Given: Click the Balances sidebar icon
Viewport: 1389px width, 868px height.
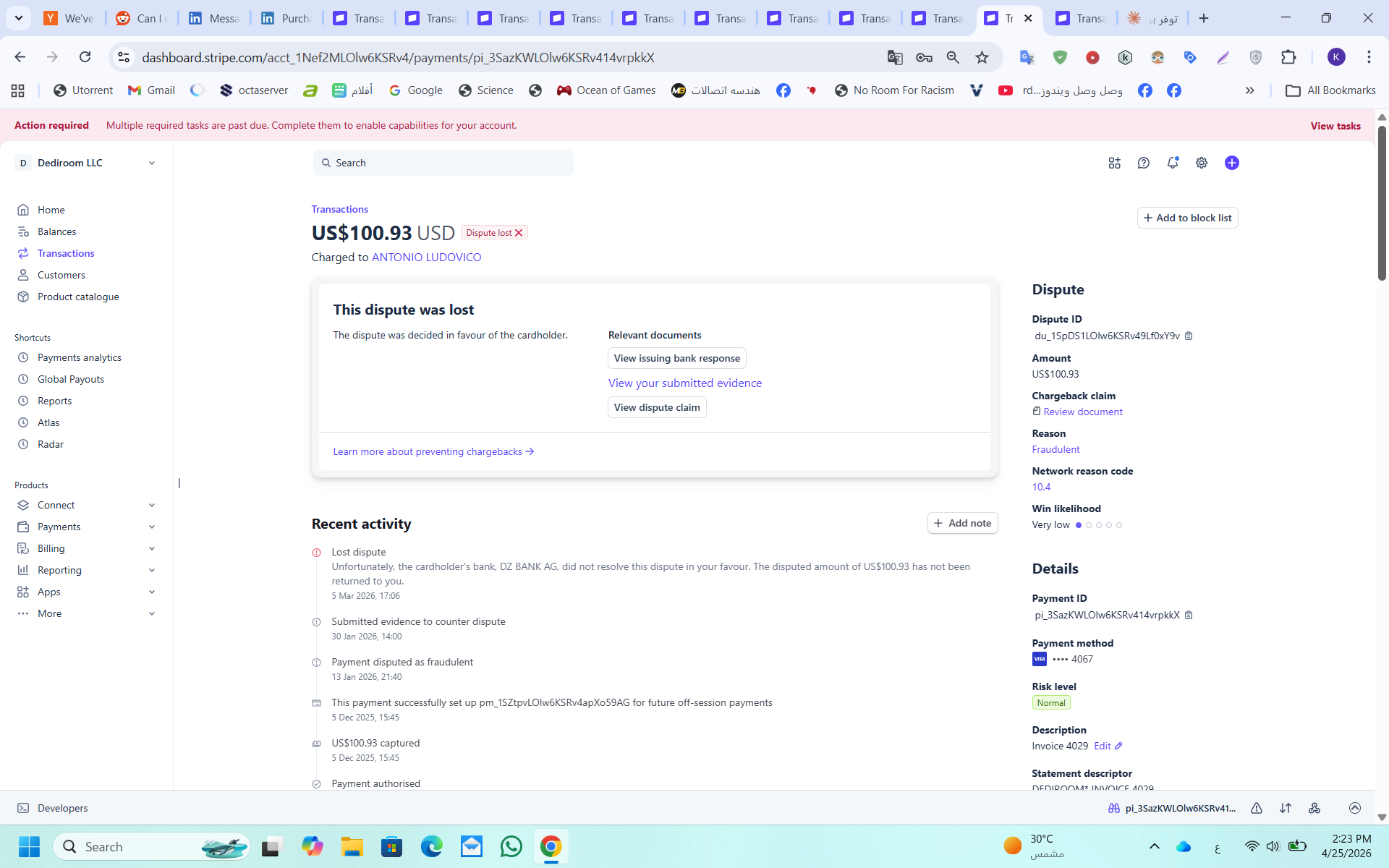Looking at the screenshot, I should coord(23,231).
